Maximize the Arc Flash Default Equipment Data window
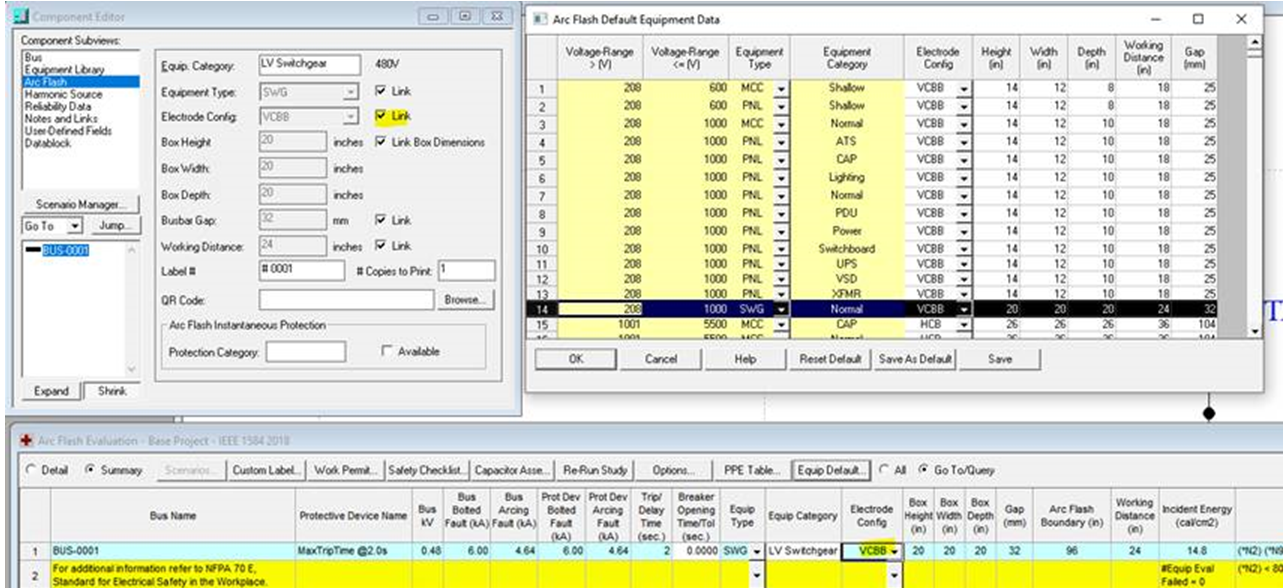 pyautogui.click(x=1198, y=19)
